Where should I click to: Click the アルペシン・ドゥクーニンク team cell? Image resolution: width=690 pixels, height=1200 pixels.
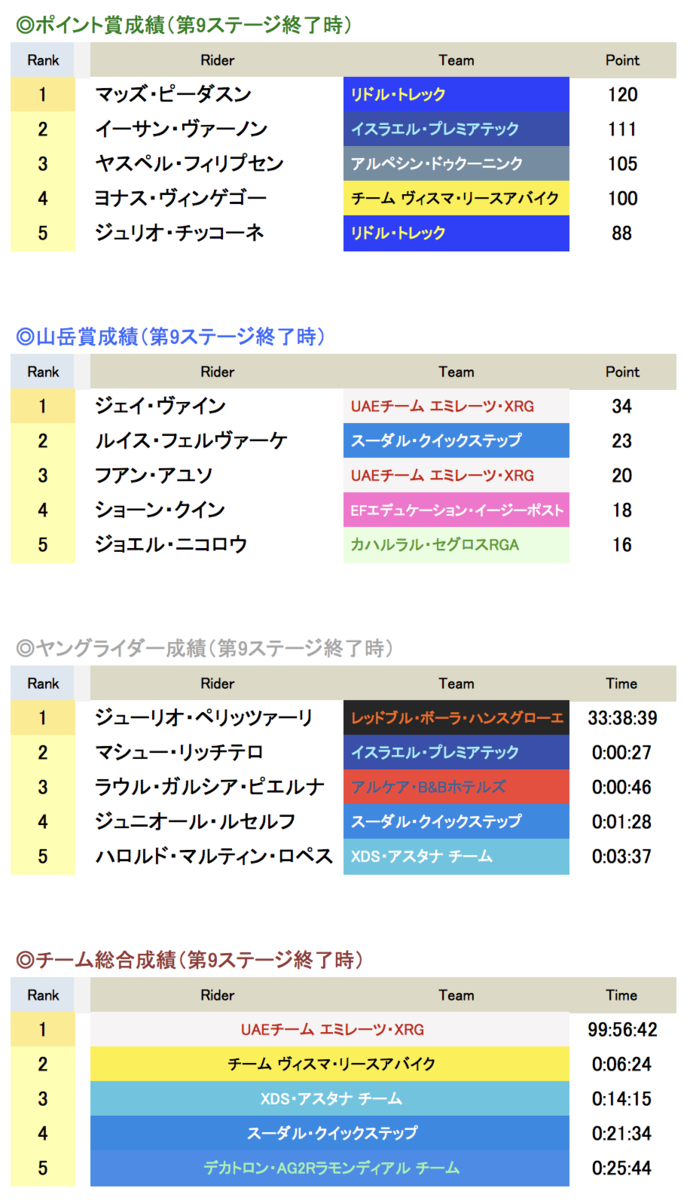coord(456,164)
